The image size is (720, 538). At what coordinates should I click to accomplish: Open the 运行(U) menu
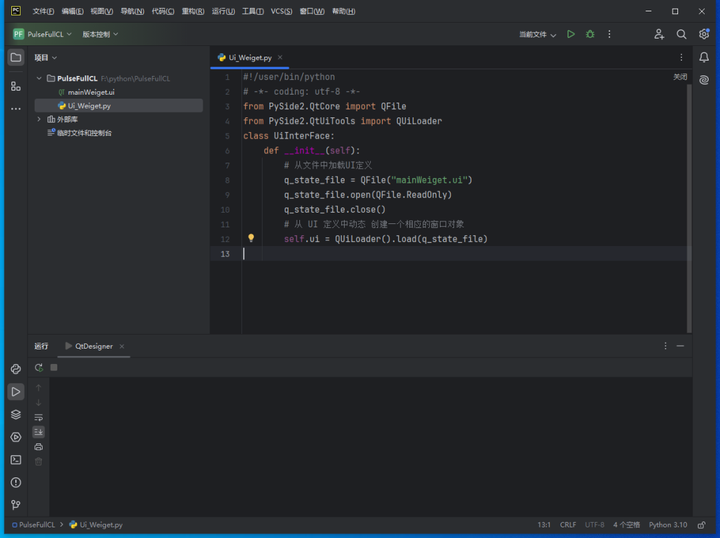[223, 11]
